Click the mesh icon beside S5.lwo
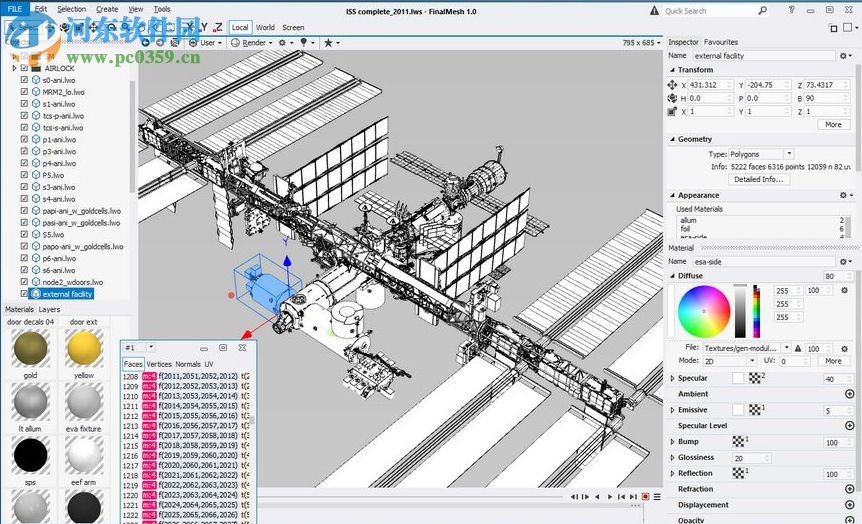 36,234
